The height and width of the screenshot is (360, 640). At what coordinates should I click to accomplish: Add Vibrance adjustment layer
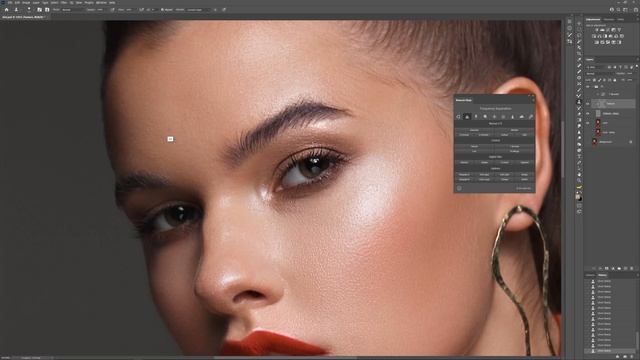point(620,30)
